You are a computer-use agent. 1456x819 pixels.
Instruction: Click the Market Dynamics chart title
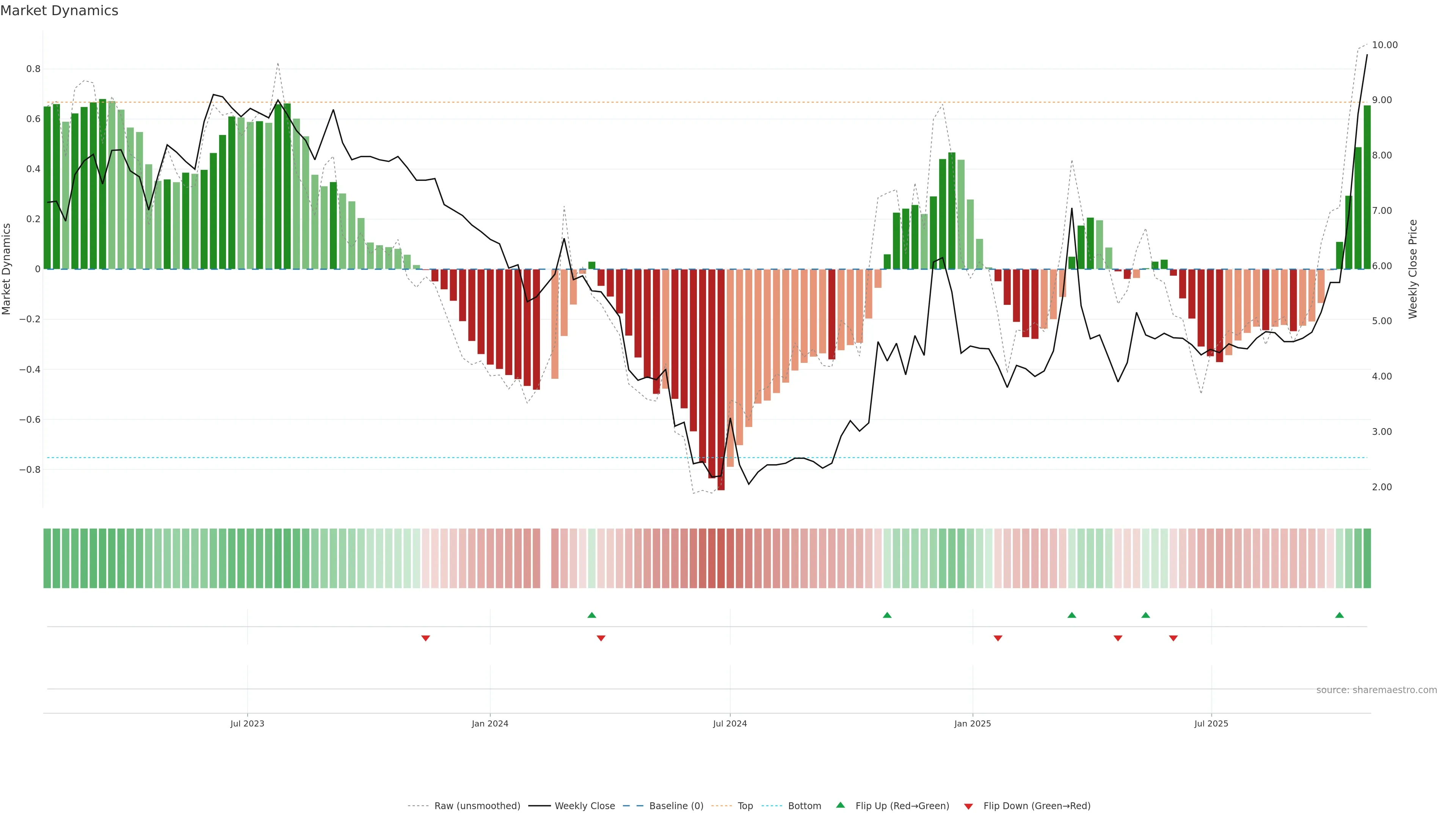(x=60, y=11)
